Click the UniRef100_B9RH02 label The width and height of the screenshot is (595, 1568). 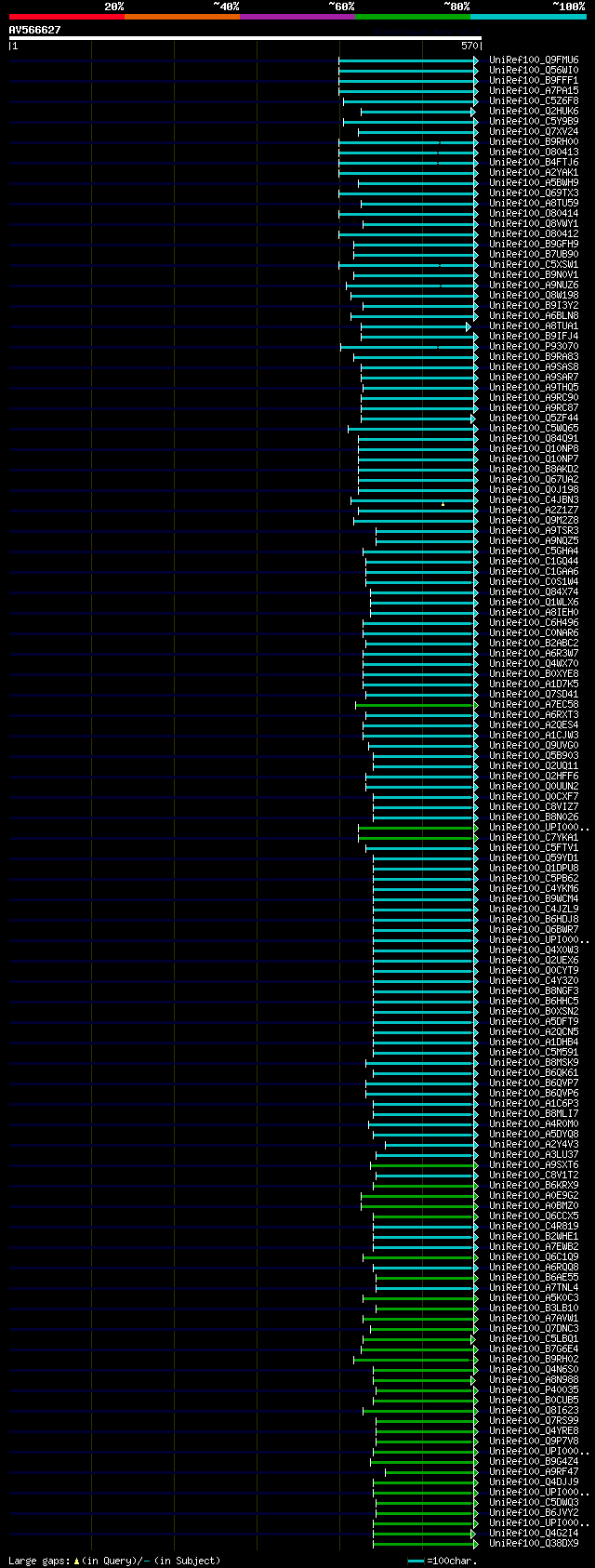(534, 1359)
